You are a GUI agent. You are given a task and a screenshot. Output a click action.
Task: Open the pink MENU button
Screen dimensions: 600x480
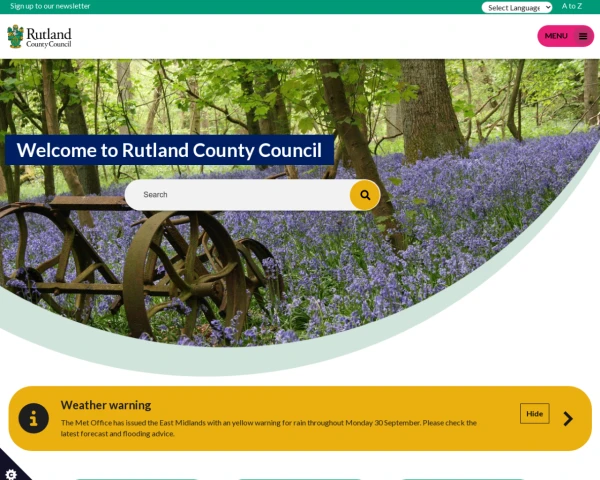566,36
